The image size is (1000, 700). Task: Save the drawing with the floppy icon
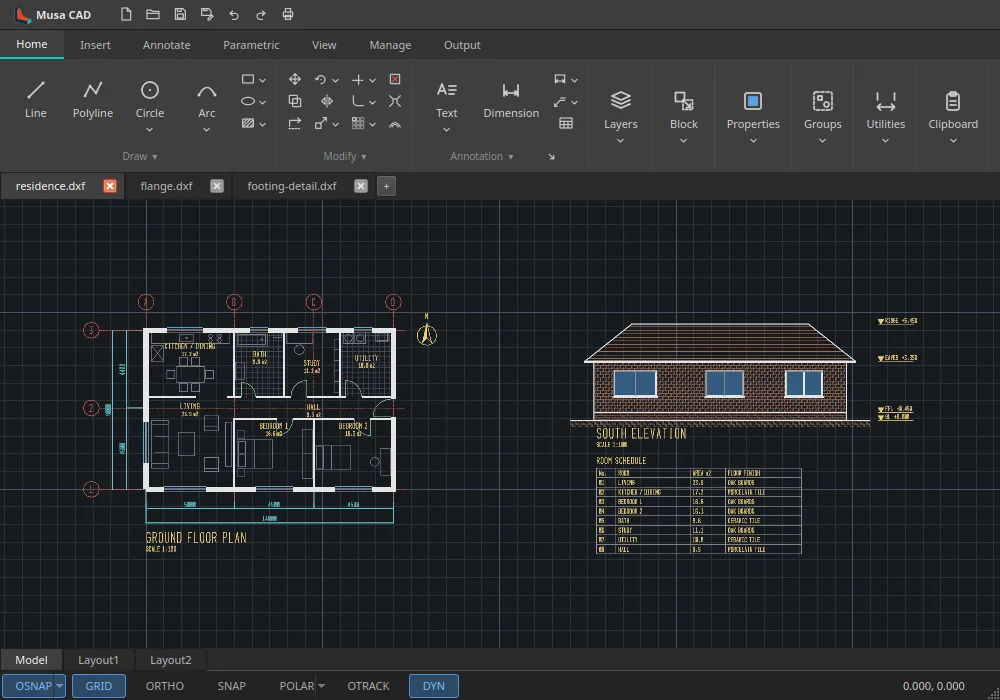point(180,14)
